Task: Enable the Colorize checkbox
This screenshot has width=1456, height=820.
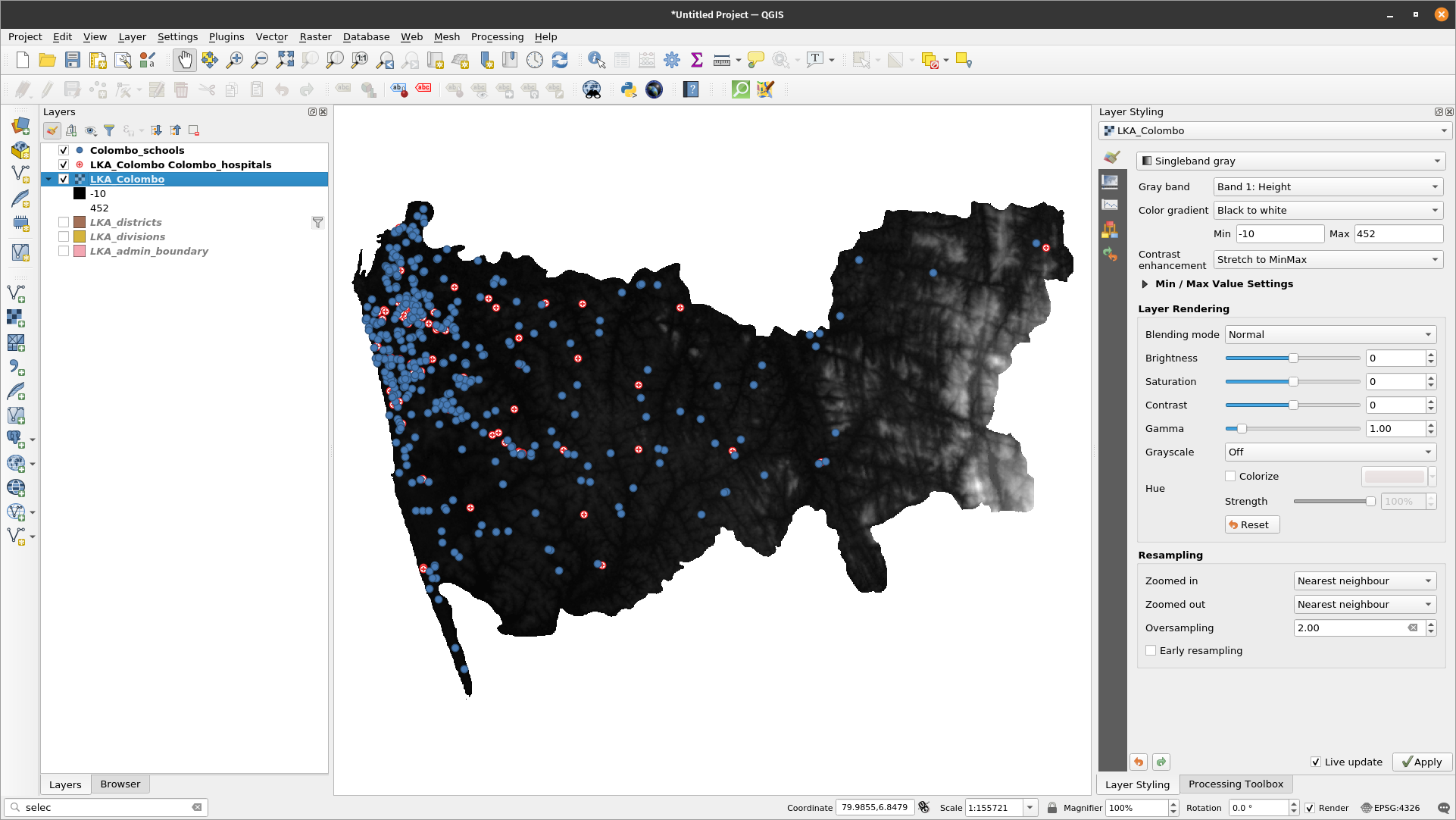Action: click(1230, 476)
